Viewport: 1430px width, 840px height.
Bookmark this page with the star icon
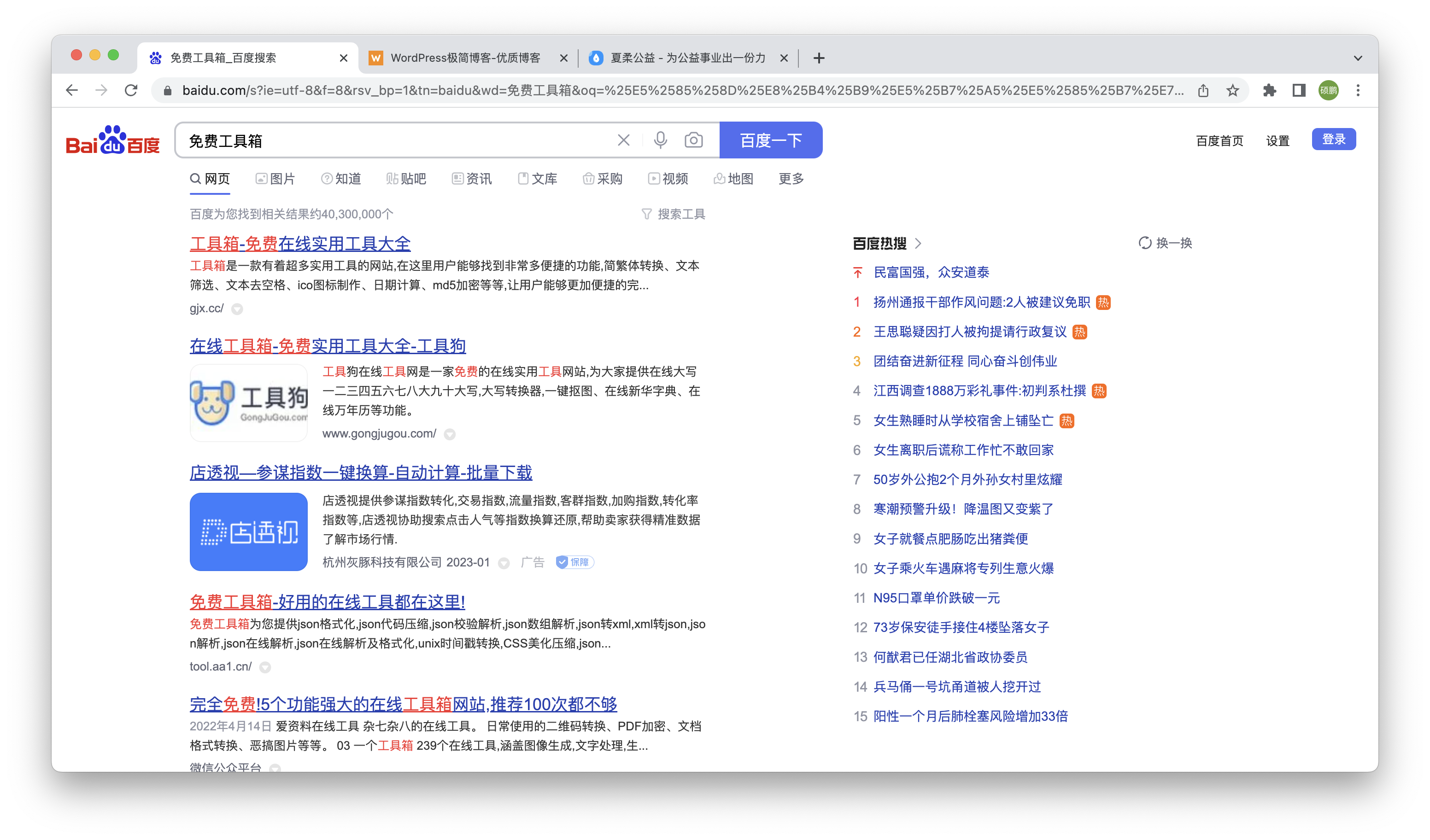[x=1232, y=90]
